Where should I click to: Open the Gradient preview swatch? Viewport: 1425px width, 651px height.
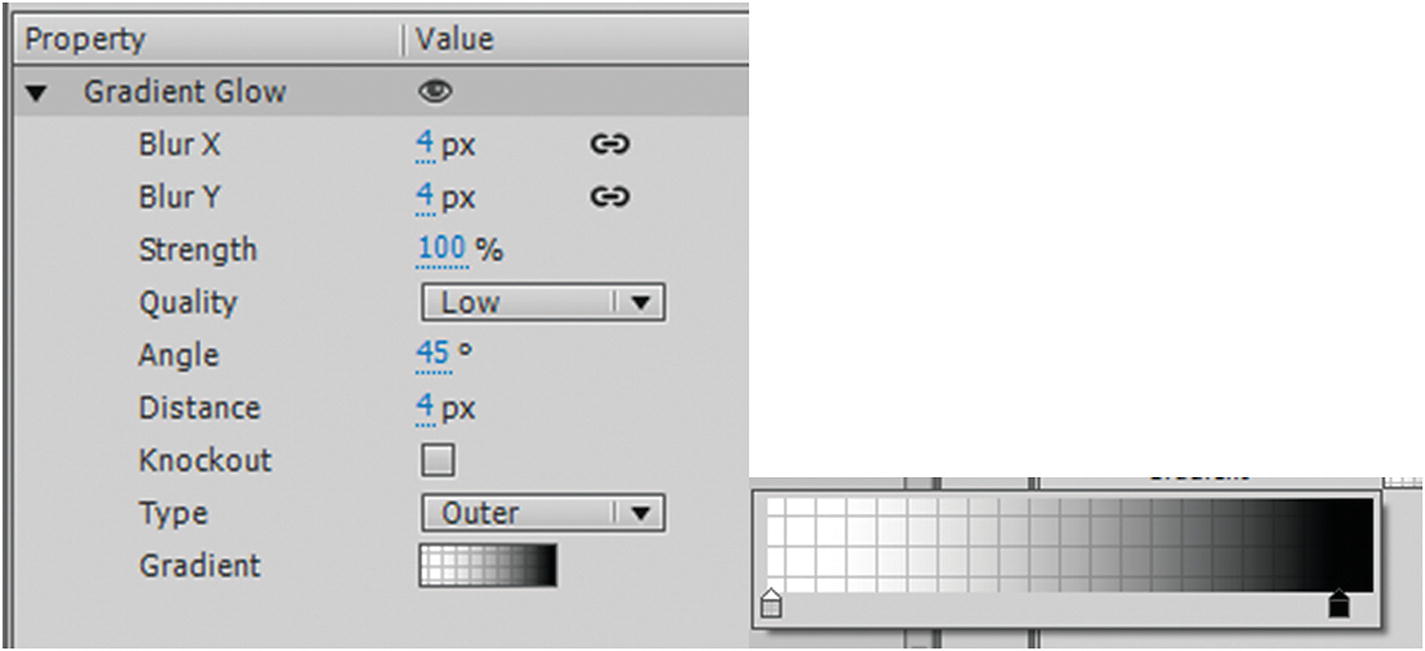point(487,566)
